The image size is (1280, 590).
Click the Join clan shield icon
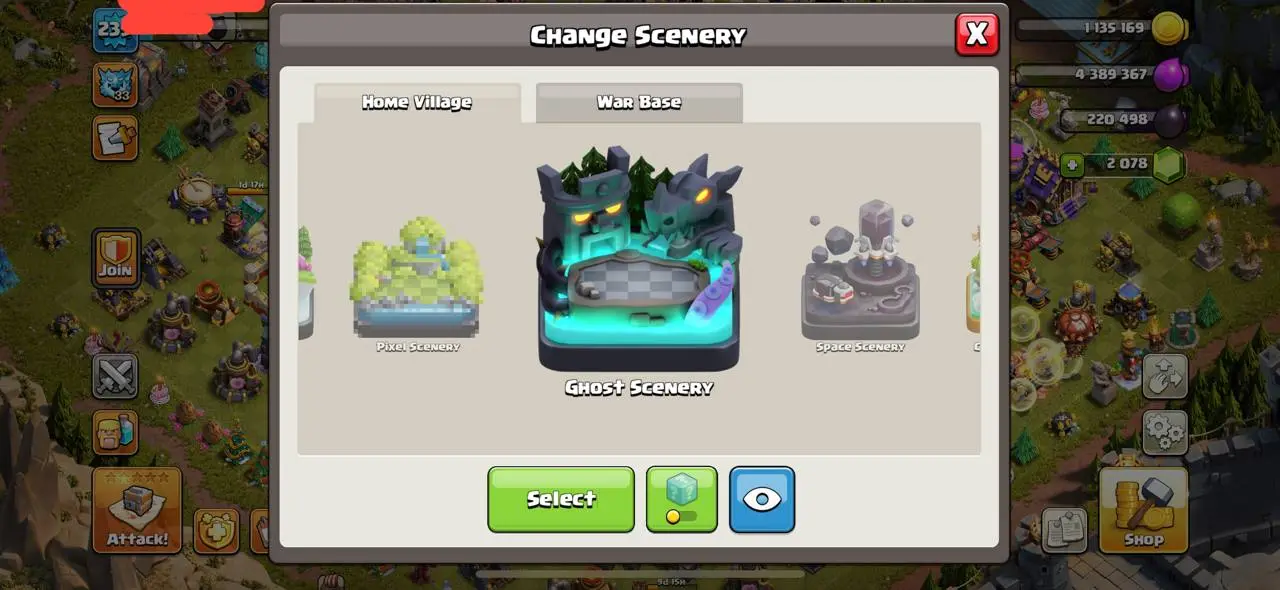click(x=116, y=258)
